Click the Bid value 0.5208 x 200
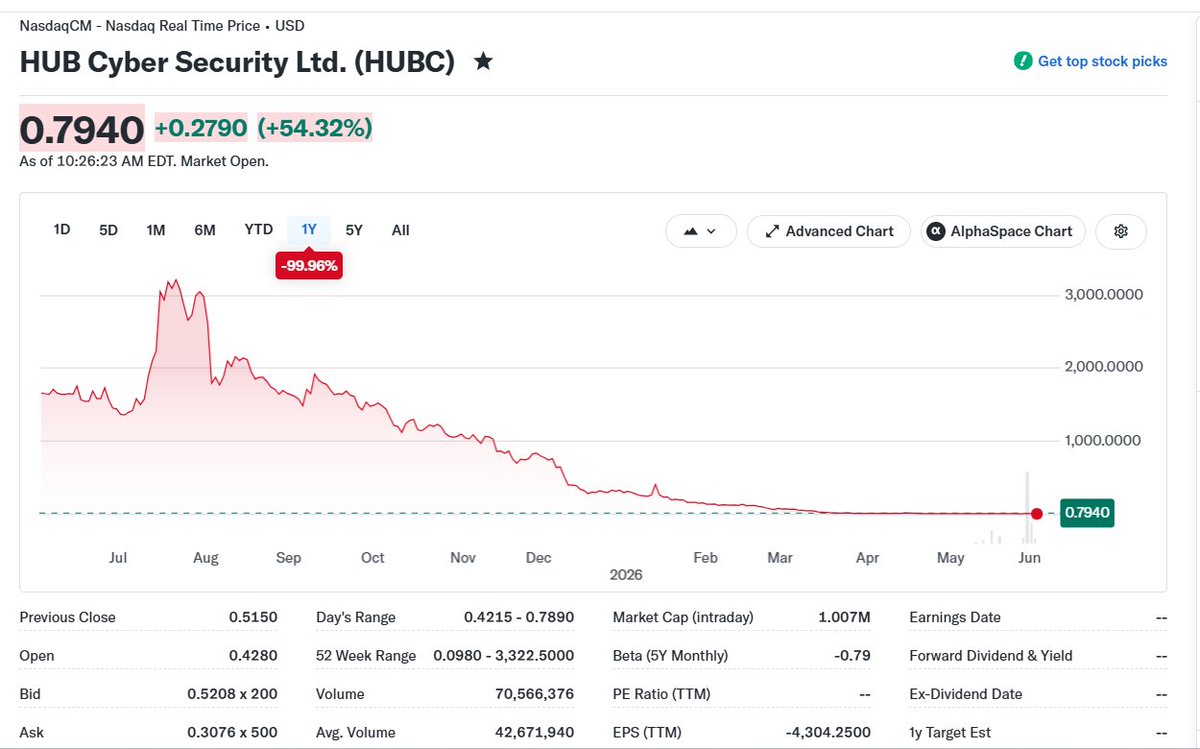This screenshot has width=1200, height=749. point(232,694)
